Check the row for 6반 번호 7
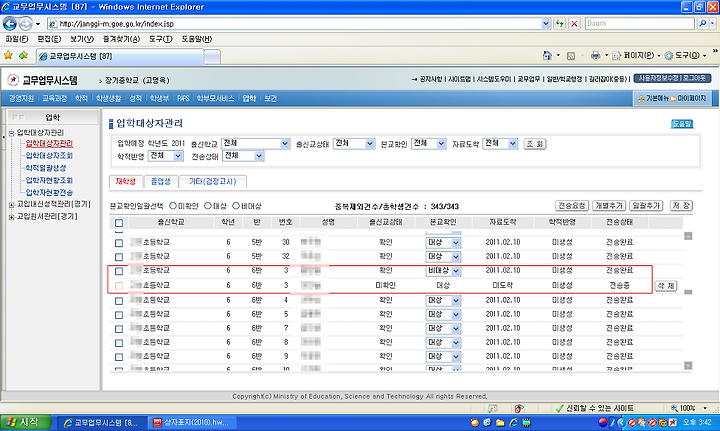 click(119, 329)
